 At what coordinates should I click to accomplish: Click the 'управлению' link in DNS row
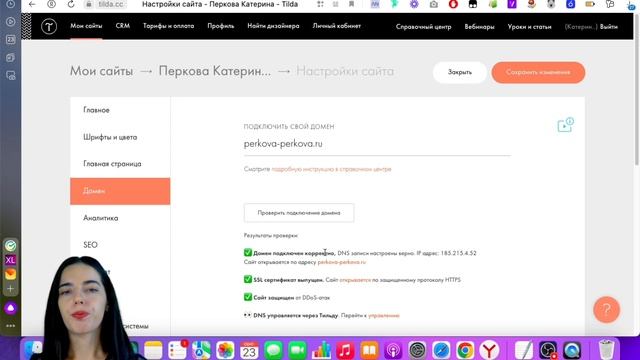[384, 316]
